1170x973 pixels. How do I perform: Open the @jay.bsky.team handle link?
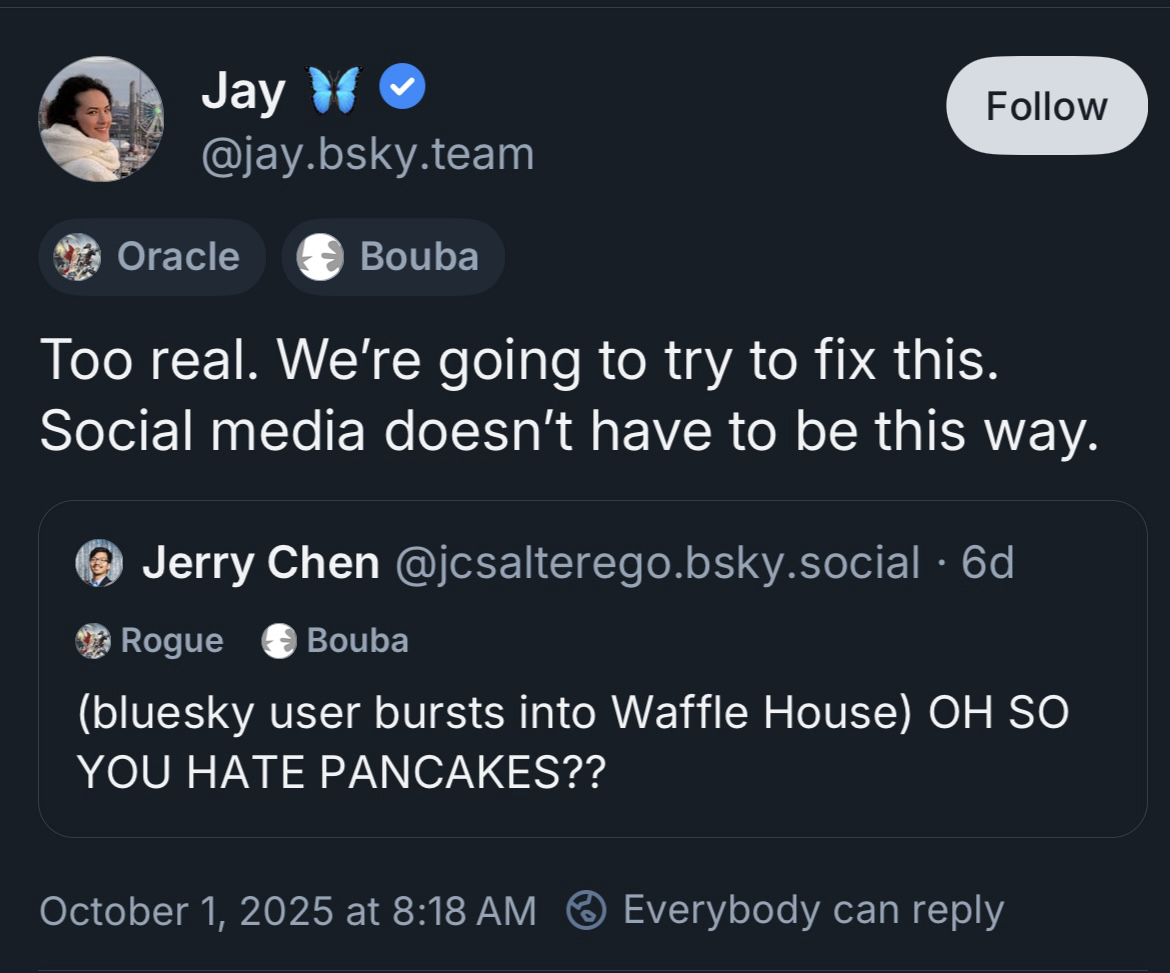pos(368,154)
